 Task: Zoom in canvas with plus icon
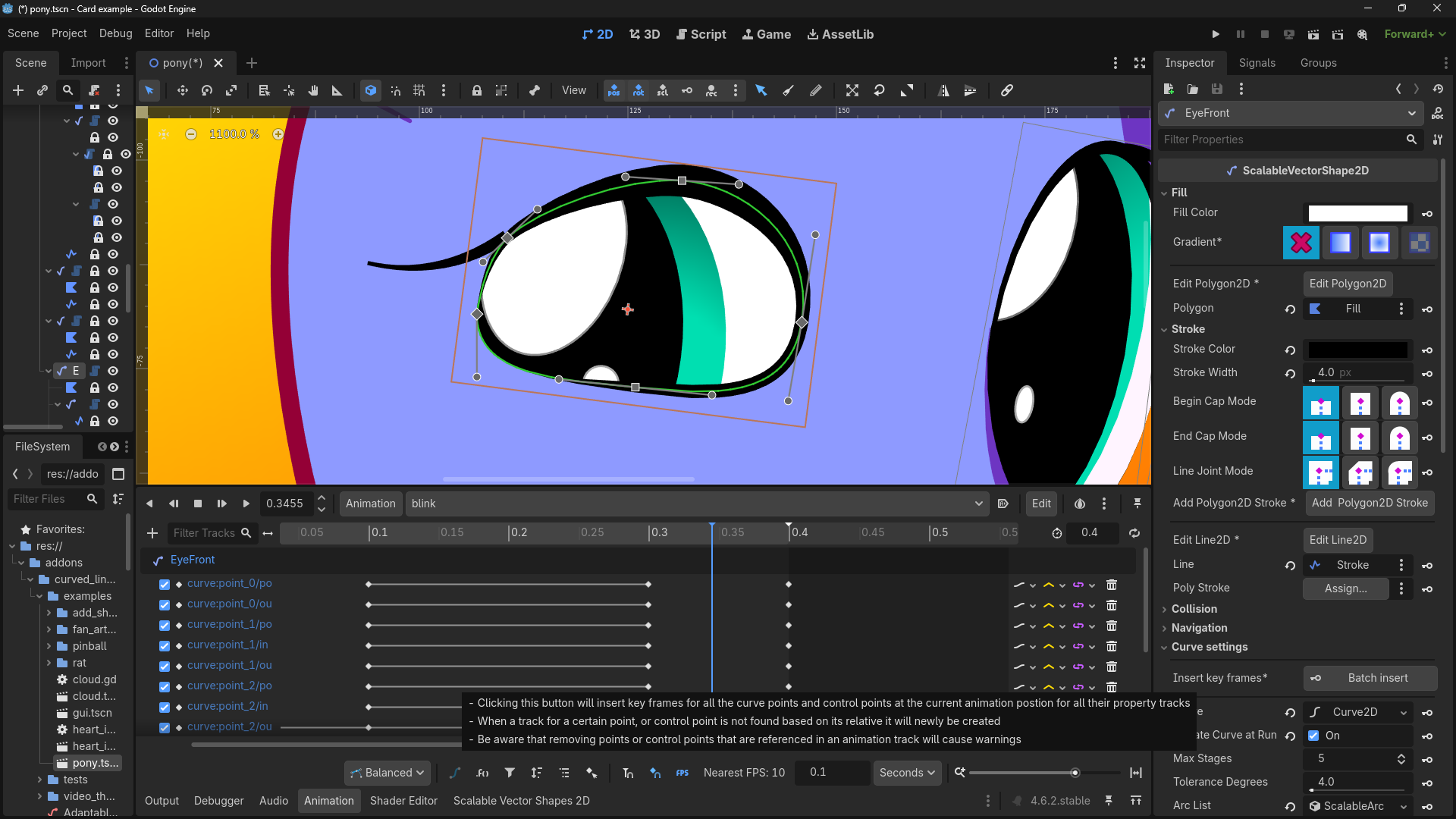(x=278, y=134)
